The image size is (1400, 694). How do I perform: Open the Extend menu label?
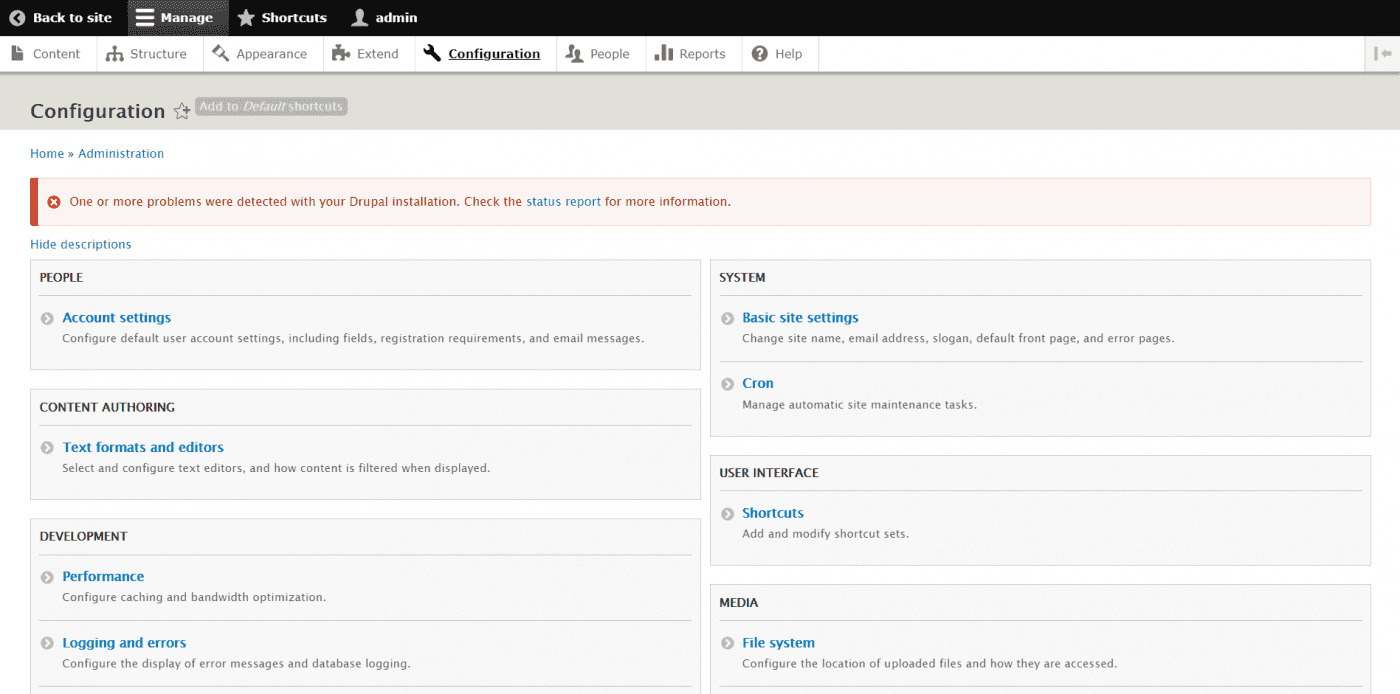(x=378, y=54)
